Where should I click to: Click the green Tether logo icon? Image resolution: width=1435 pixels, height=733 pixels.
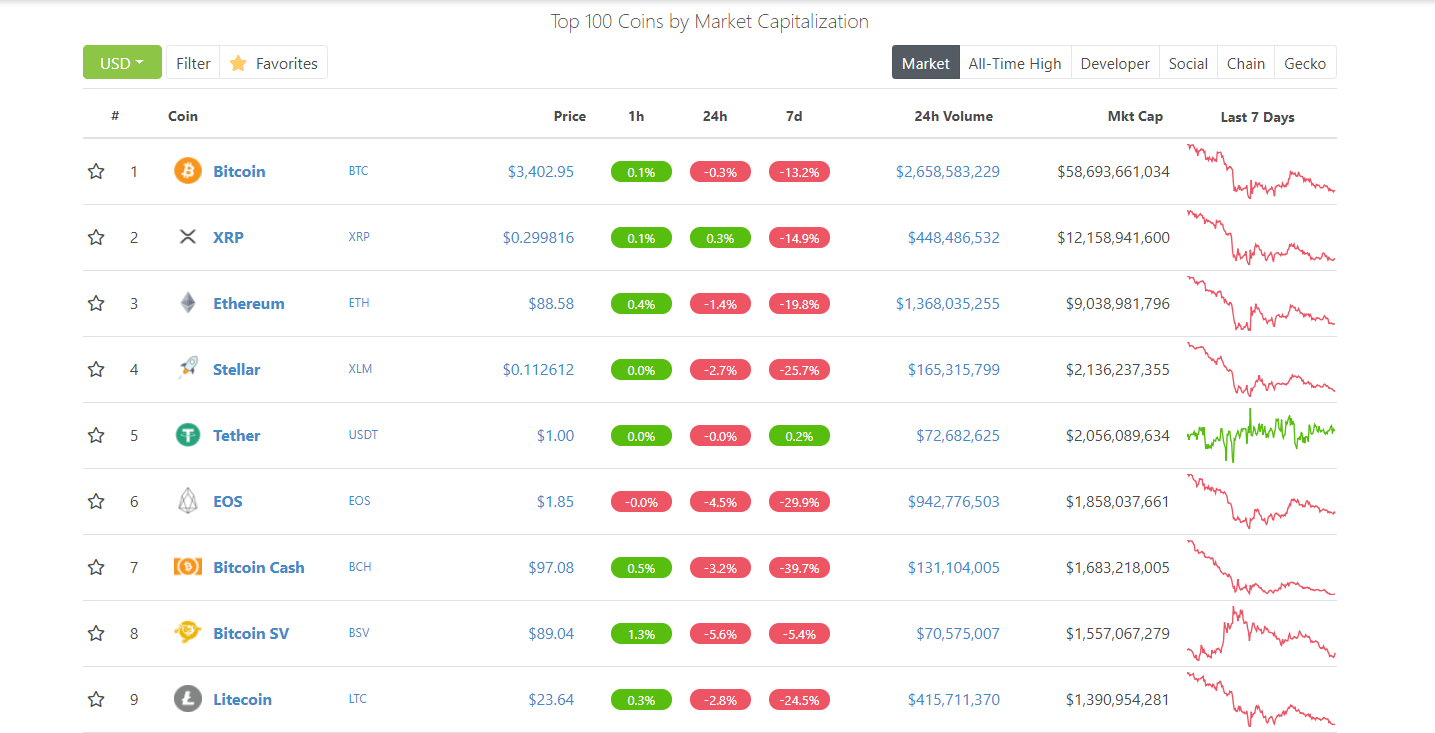pos(188,435)
